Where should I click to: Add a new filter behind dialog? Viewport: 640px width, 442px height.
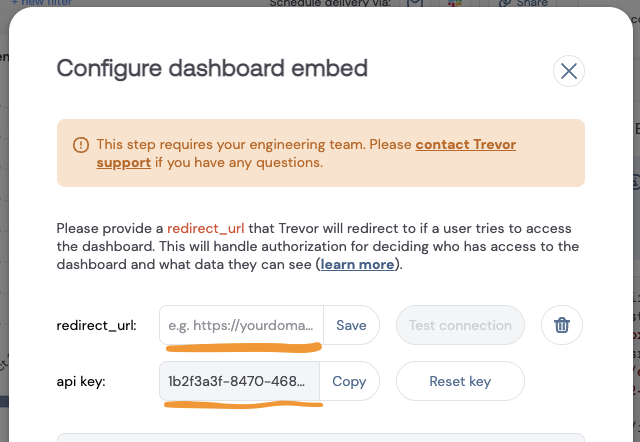click(x=42, y=2)
